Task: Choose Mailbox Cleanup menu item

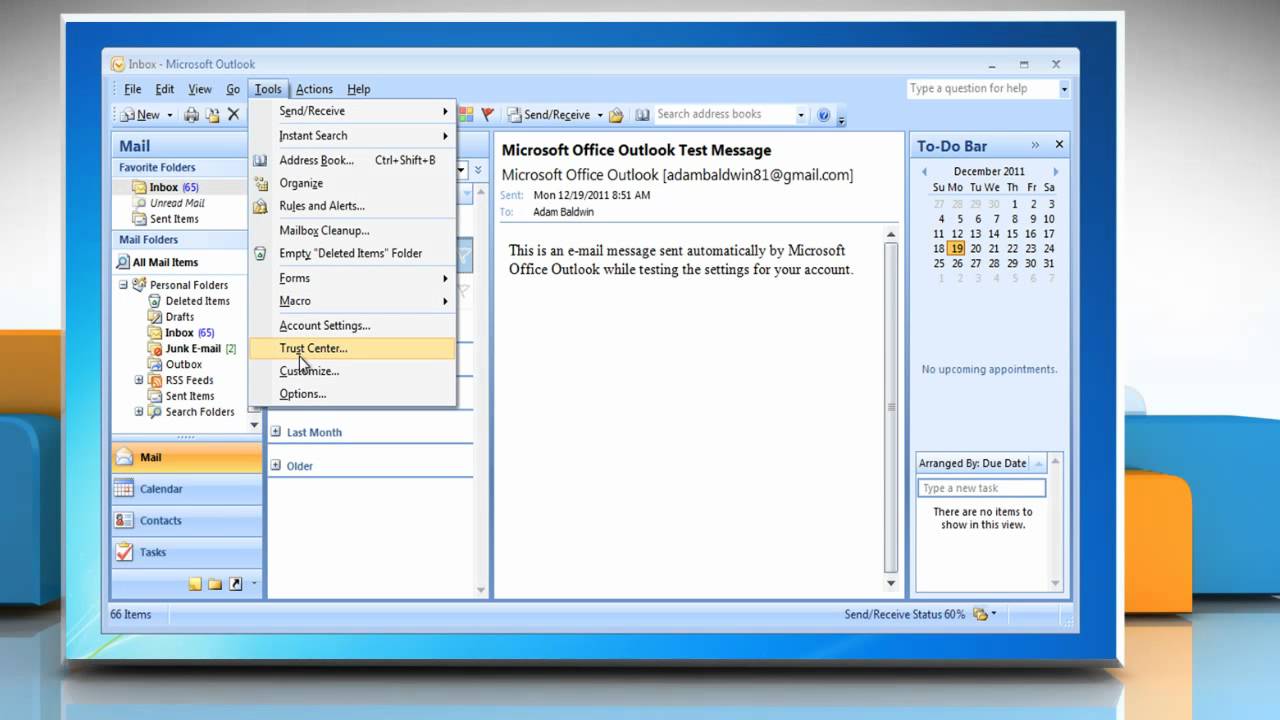Action: tap(352, 230)
